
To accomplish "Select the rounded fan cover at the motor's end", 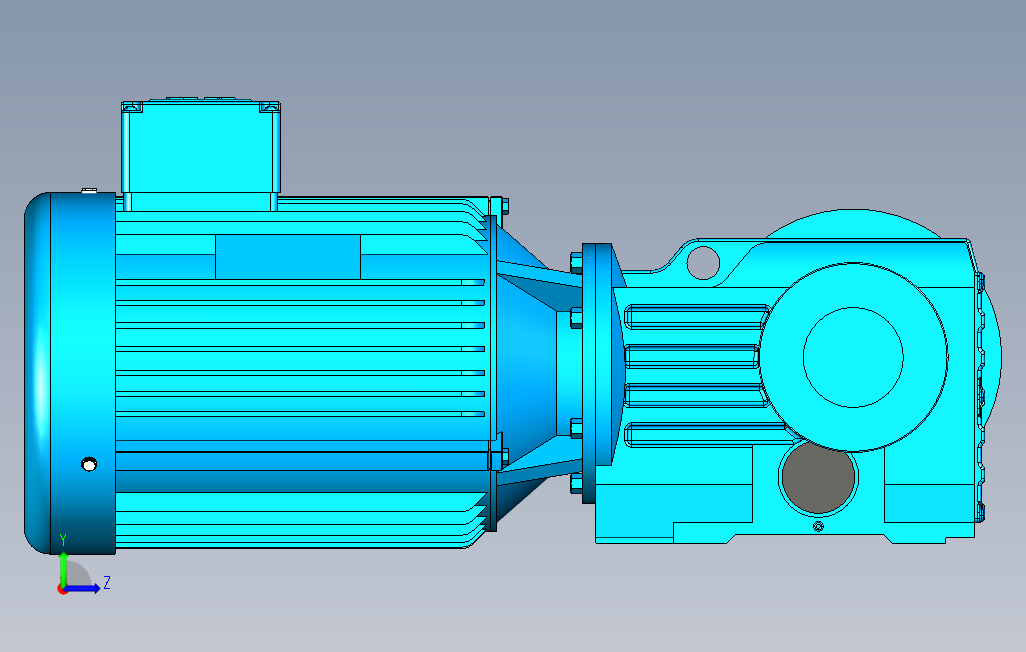I will [70, 373].
